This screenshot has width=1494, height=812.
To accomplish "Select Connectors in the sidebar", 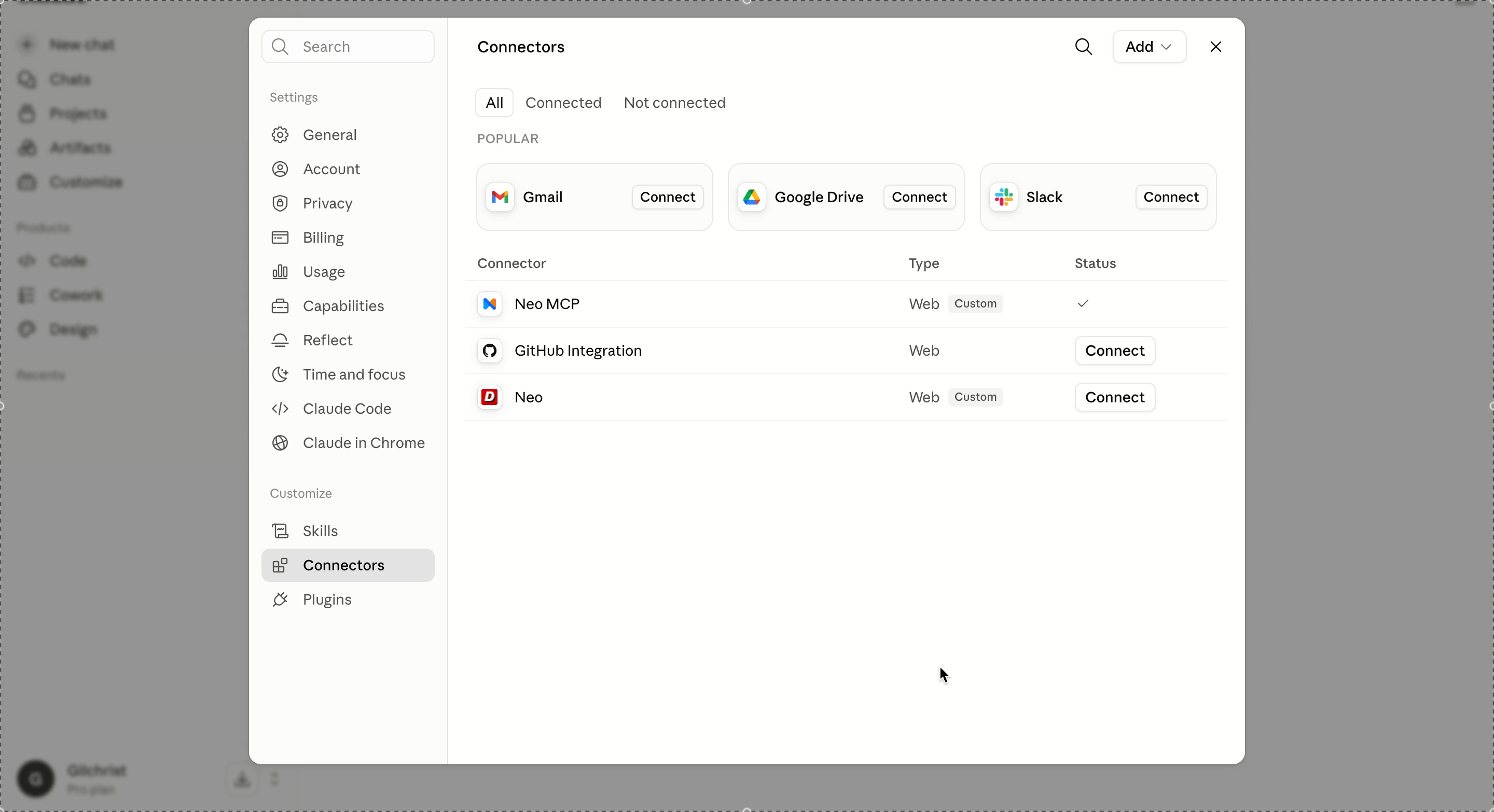I will click(348, 565).
